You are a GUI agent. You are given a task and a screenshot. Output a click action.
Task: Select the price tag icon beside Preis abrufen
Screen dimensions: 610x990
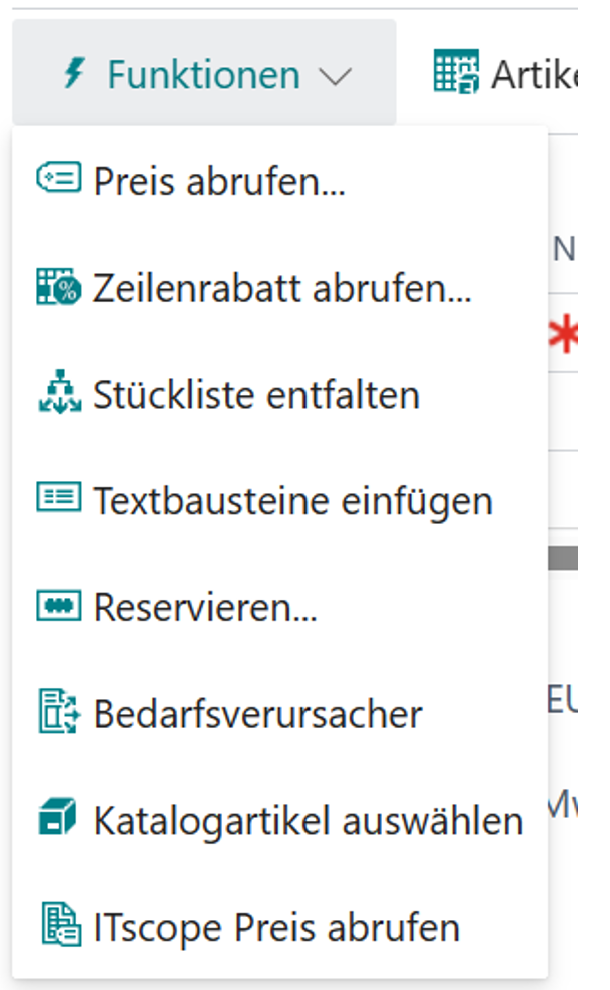(61, 174)
